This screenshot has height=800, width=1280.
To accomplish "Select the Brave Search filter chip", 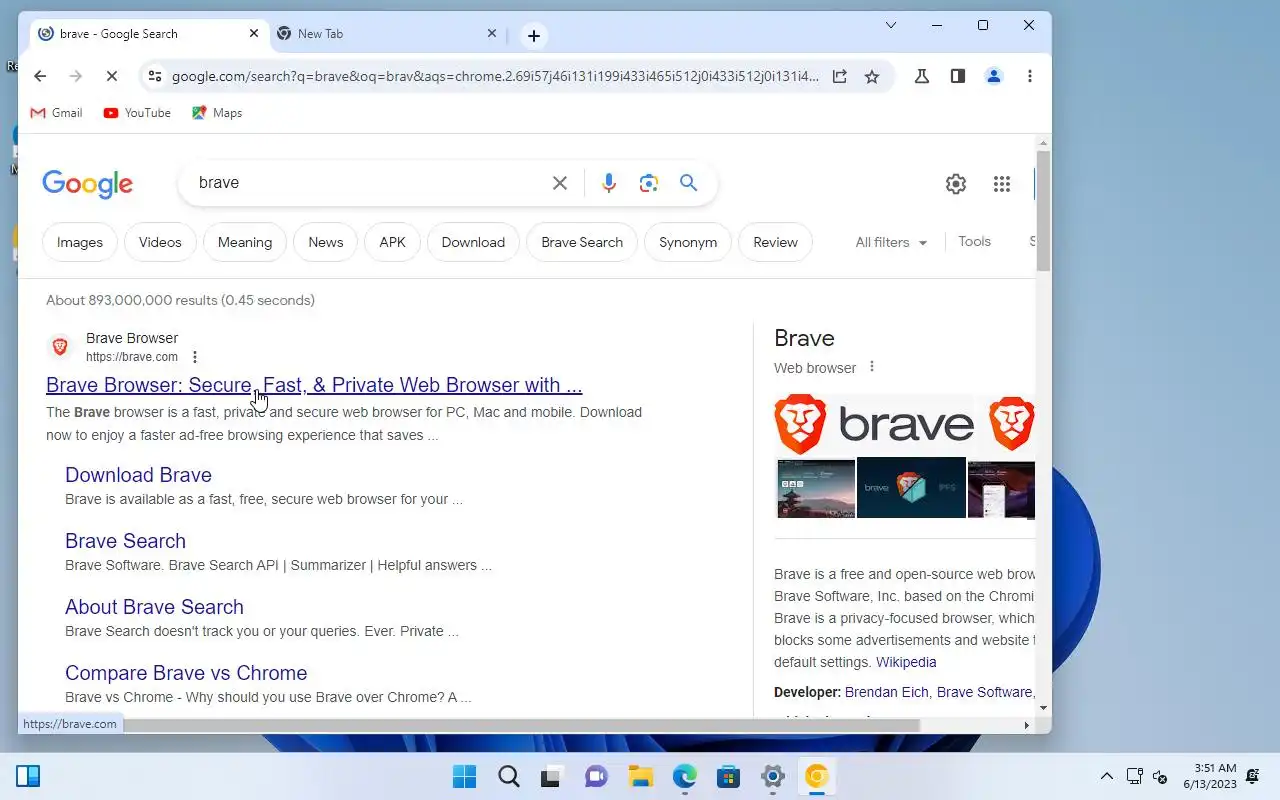I will click(x=582, y=242).
